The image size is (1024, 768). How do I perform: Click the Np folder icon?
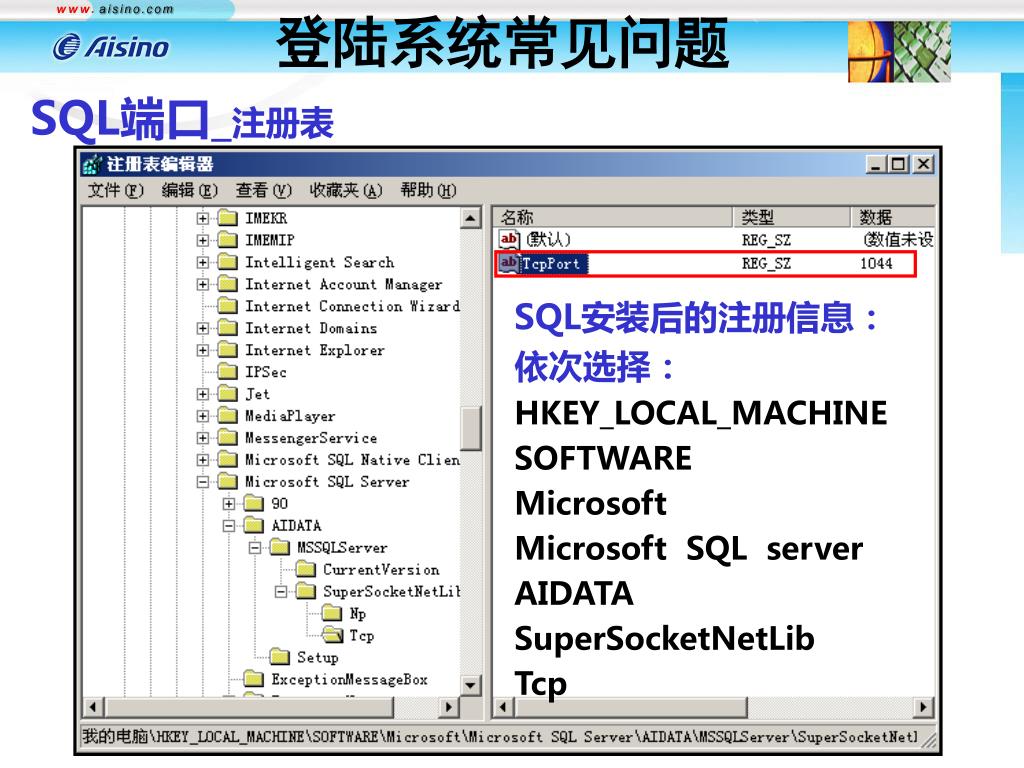(332, 613)
